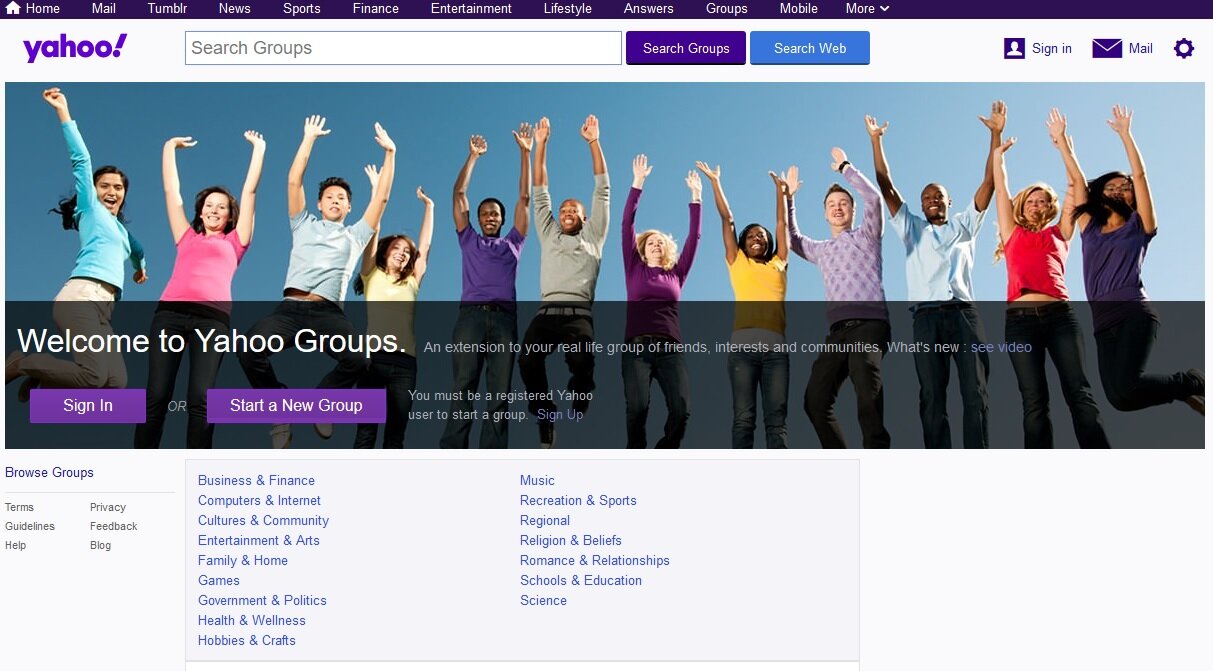Click the Search Web button
Image resolution: width=1213 pixels, height=671 pixels.
coord(810,48)
